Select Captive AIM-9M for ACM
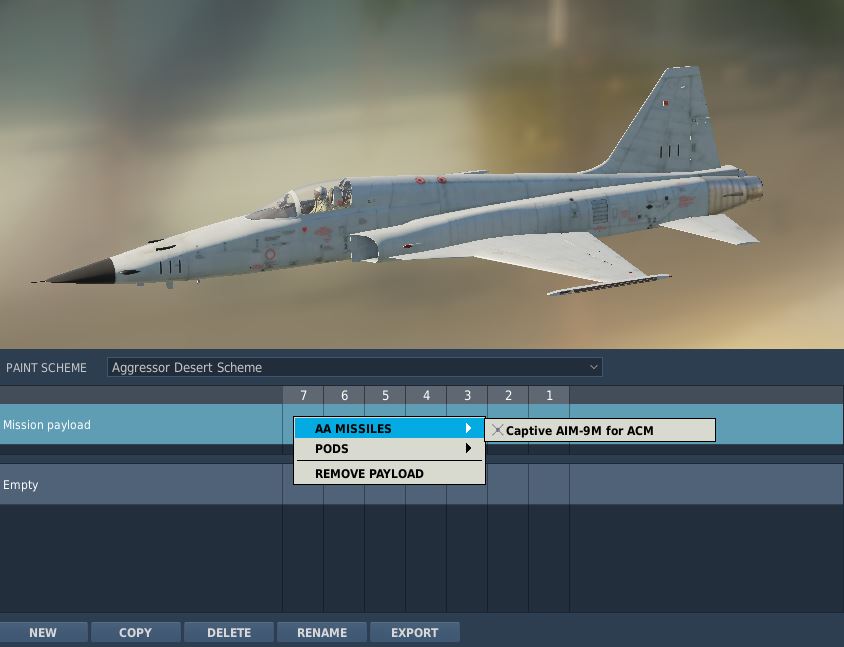 [600, 431]
